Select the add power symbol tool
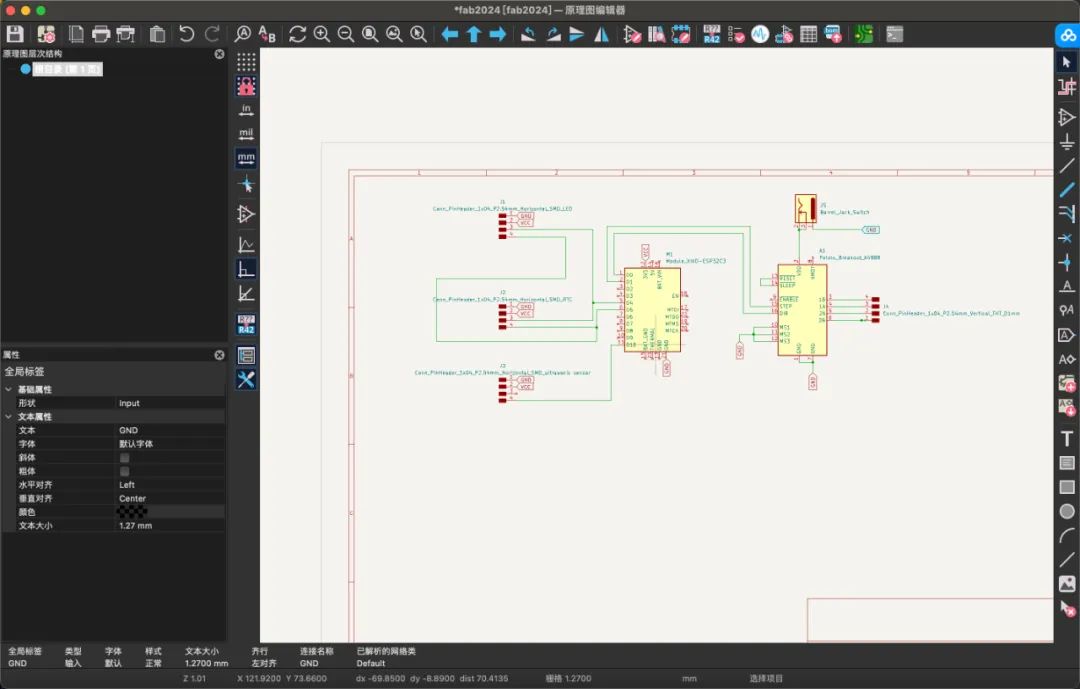The image size is (1080, 689). [x=1066, y=142]
